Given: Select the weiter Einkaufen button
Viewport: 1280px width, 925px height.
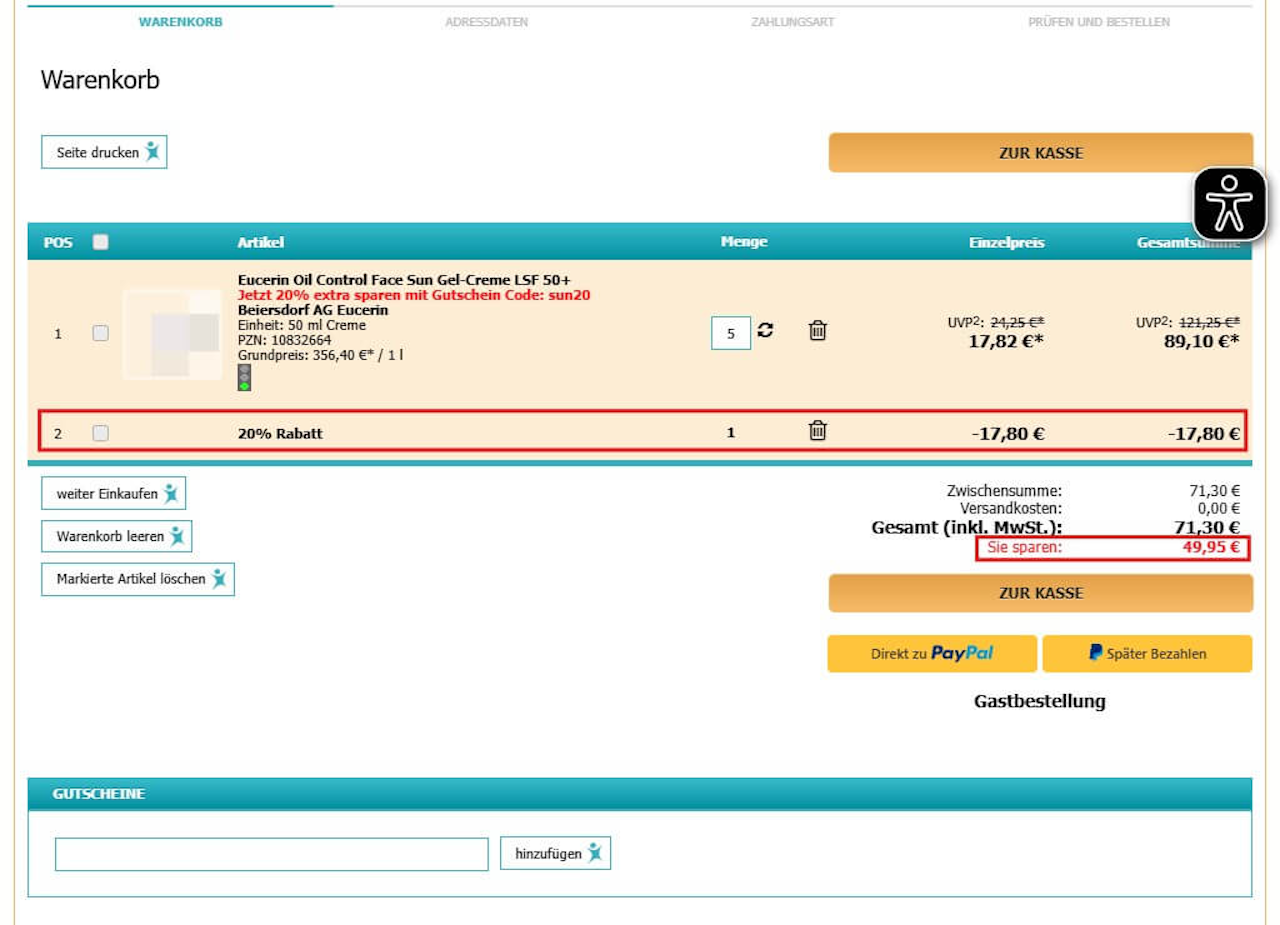Looking at the screenshot, I should coord(113,494).
